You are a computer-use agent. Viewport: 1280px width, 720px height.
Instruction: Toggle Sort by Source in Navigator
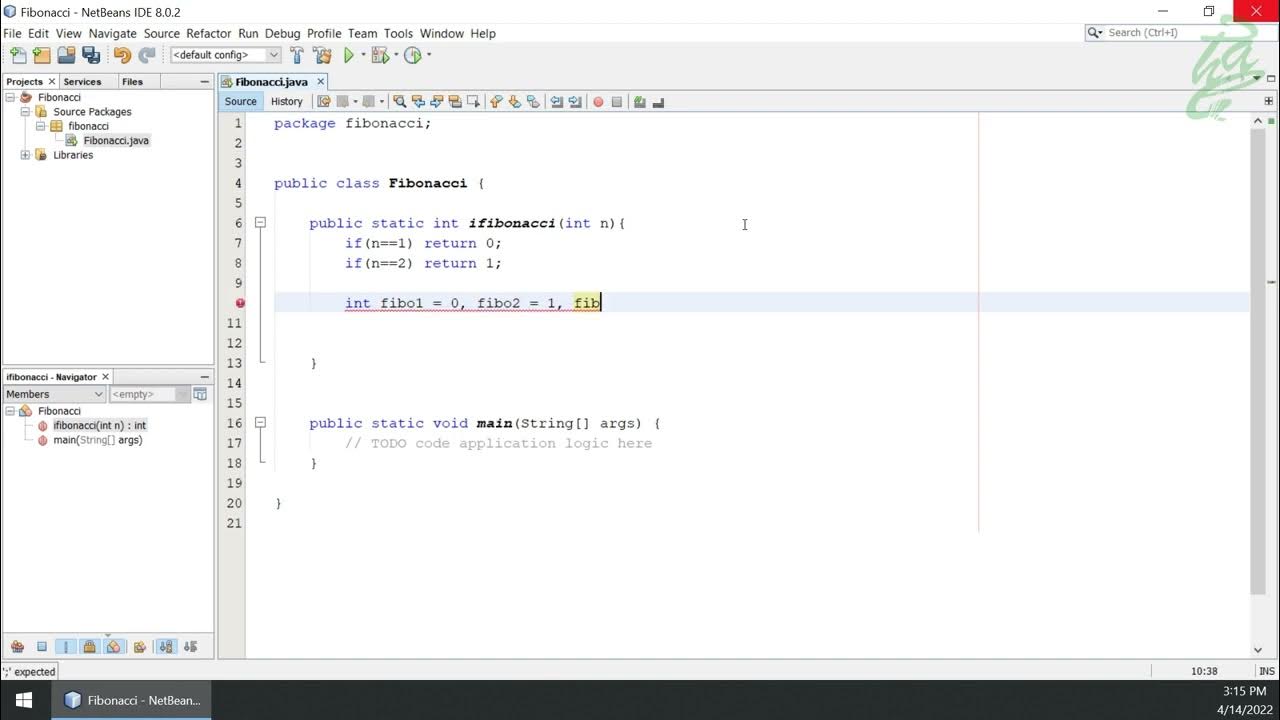(191, 647)
